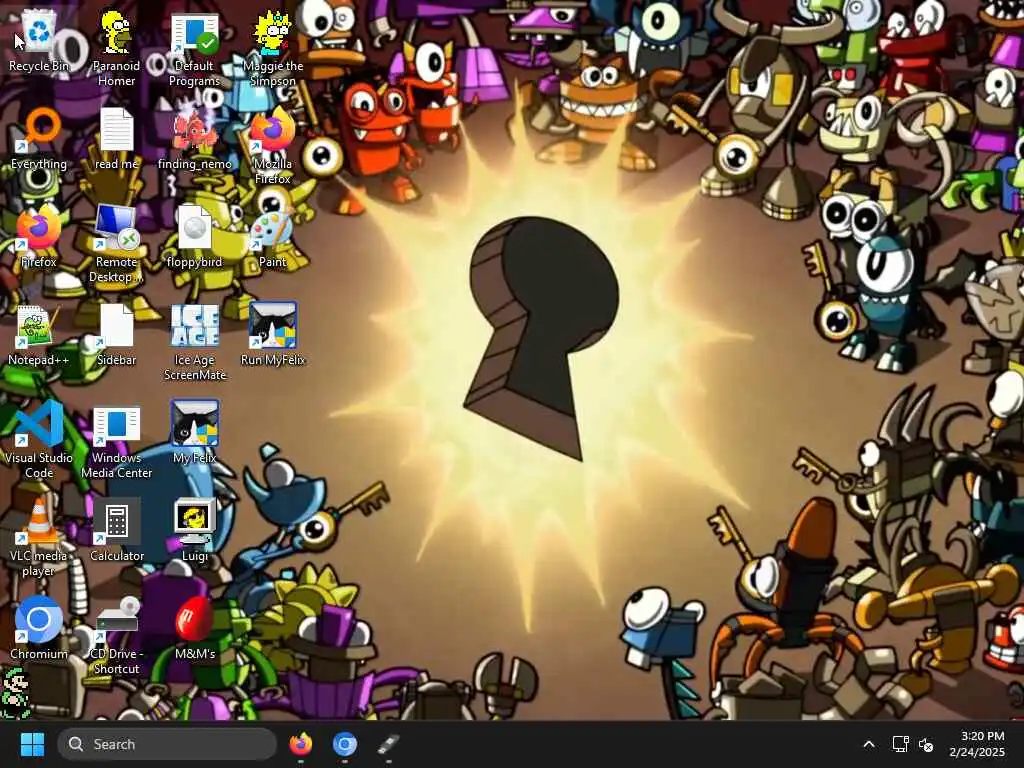Open network status tray icon

901,744
